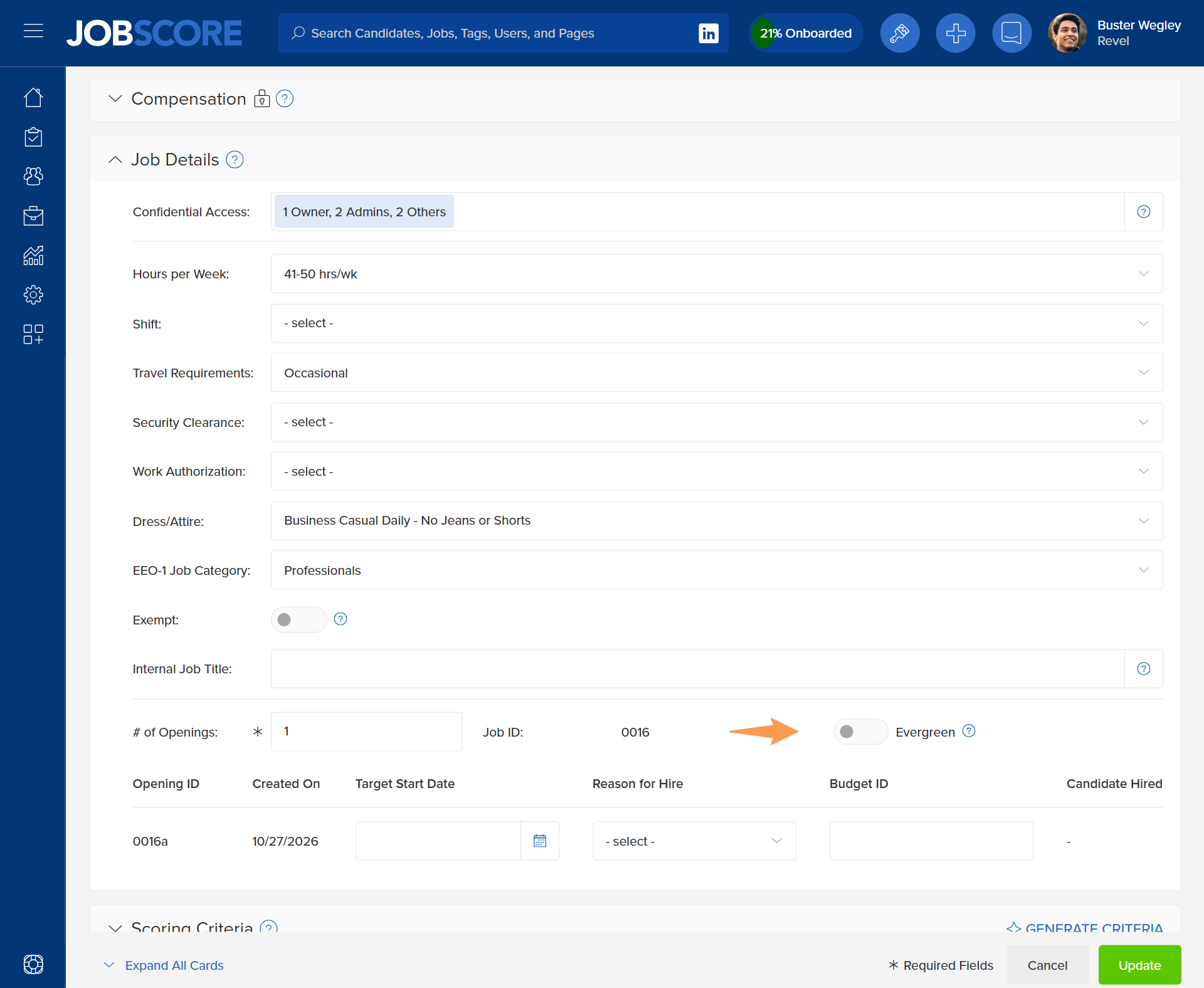The height and width of the screenshot is (988, 1204).
Task: Click the 21% Onboarded progress indicator
Action: click(x=806, y=33)
